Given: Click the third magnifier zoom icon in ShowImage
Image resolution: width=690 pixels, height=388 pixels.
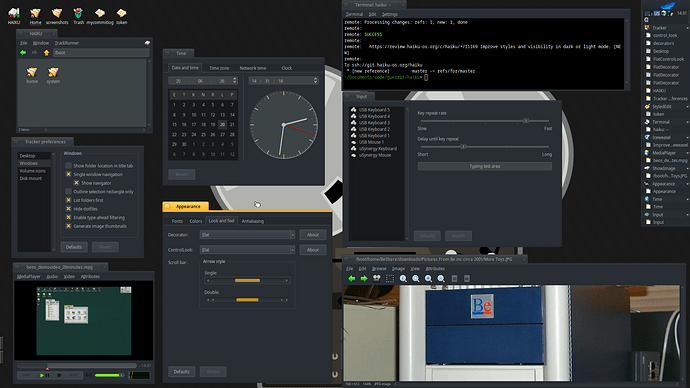Looking at the screenshot, I should tap(428, 278).
